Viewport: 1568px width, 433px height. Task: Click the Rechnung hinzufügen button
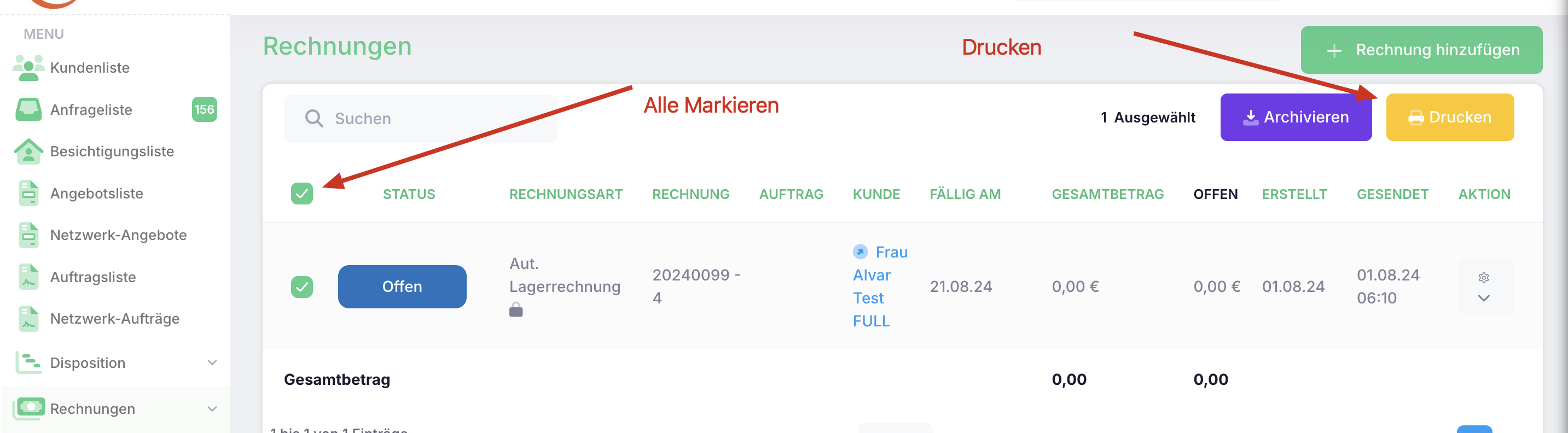(1421, 50)
